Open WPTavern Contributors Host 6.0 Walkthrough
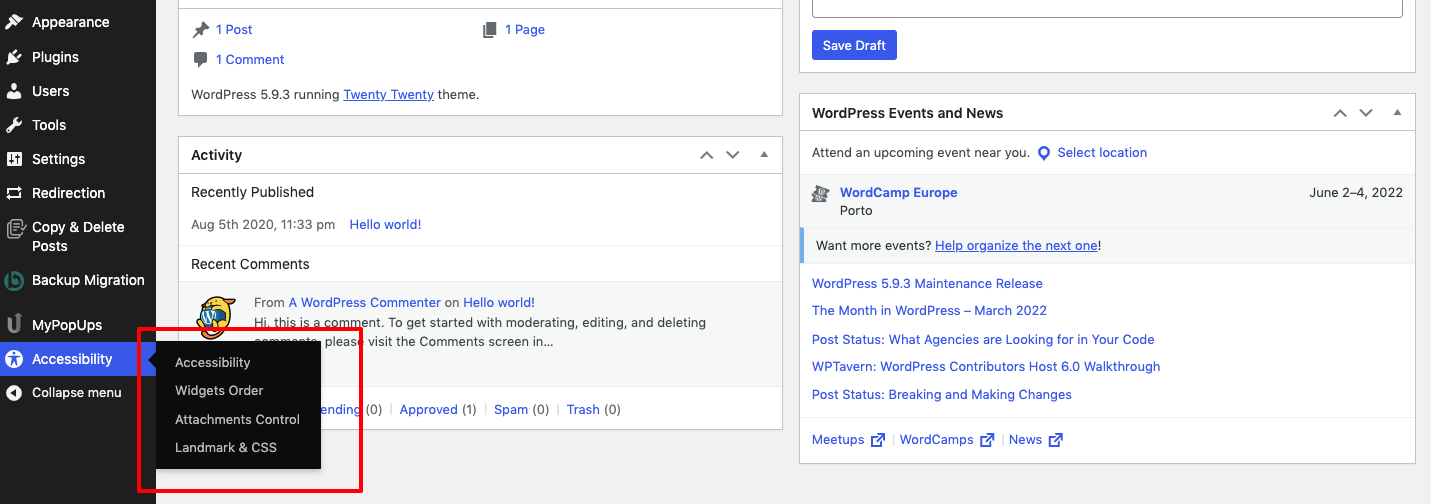 coord(986,367)
